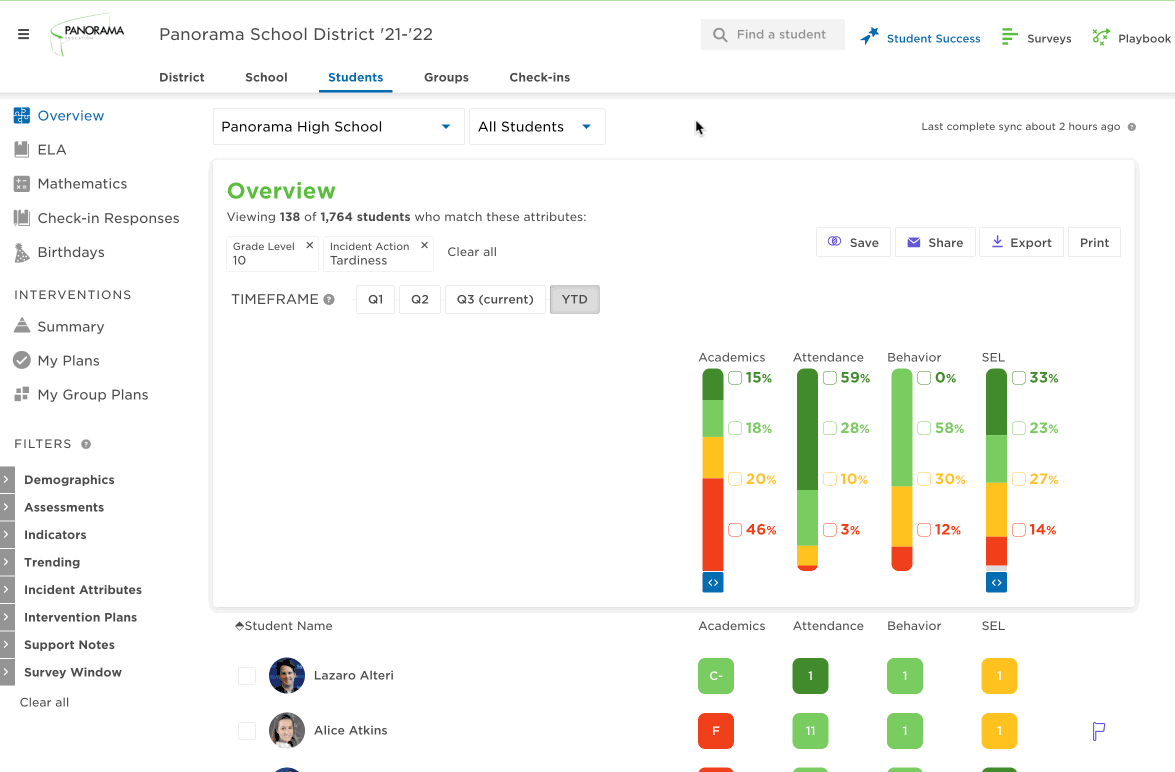
Task: Select Lazaro Alteri's row checkbox
Action: [x=247, y=676]
